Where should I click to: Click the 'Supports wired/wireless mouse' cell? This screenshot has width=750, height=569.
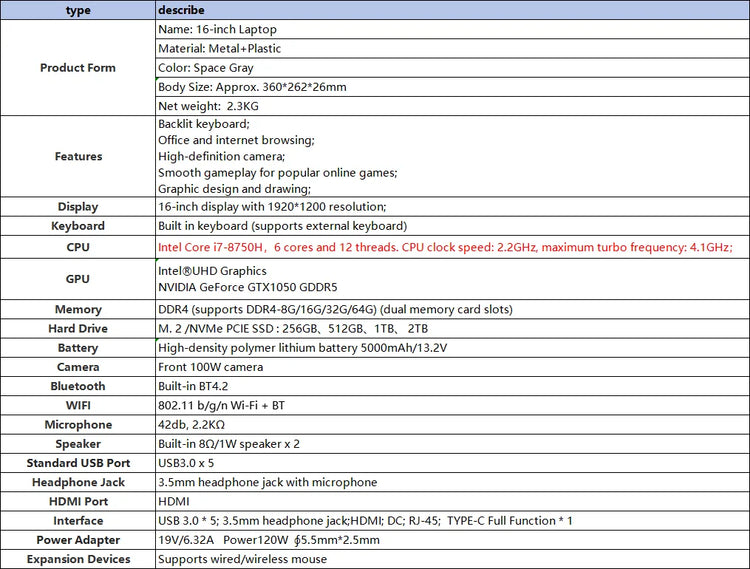[242, 559]
